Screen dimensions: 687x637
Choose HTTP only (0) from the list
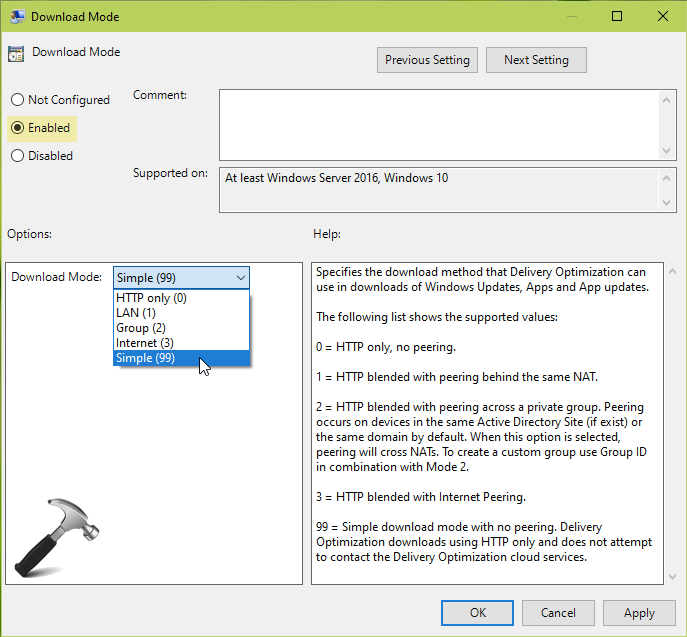click(x=151, y=298)
